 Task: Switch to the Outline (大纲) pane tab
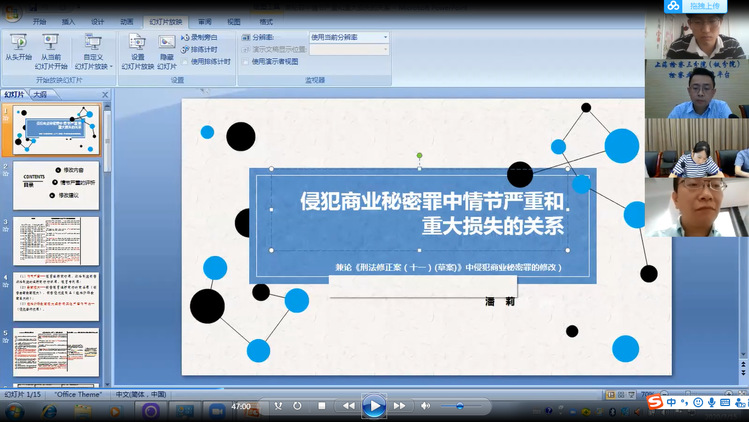click(40, 94)
